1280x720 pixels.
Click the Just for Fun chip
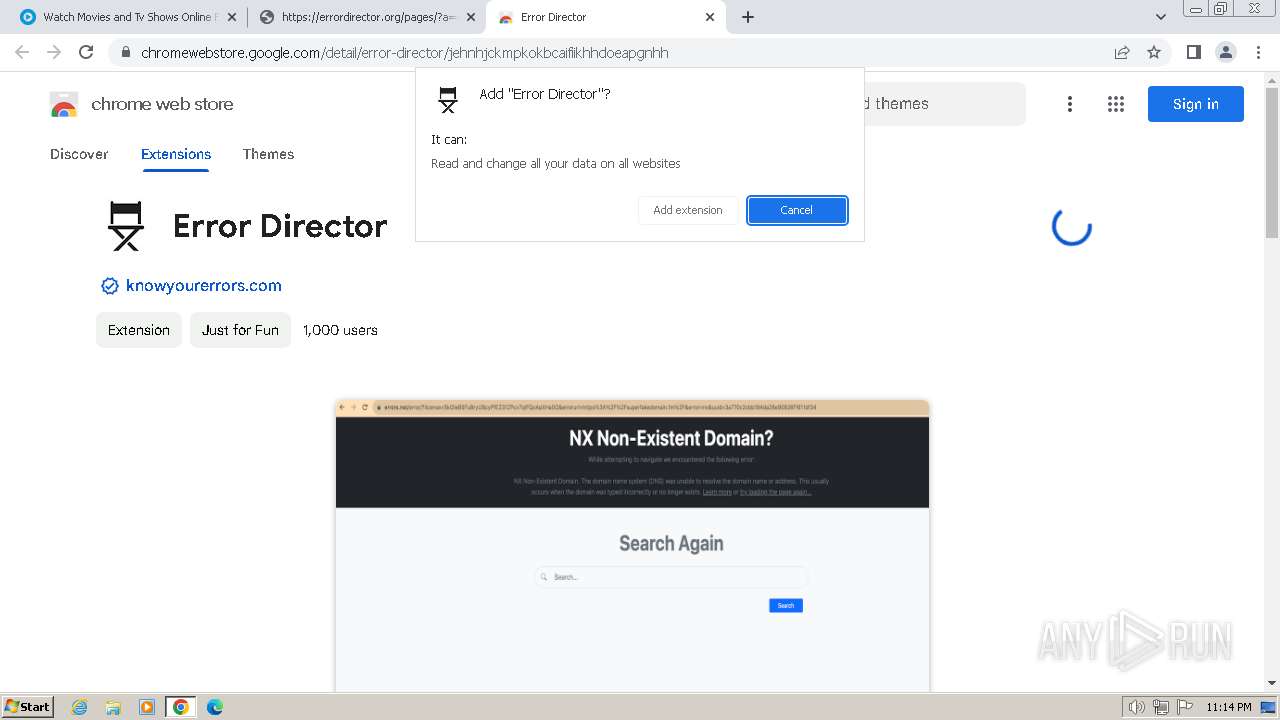click(240, 330)
